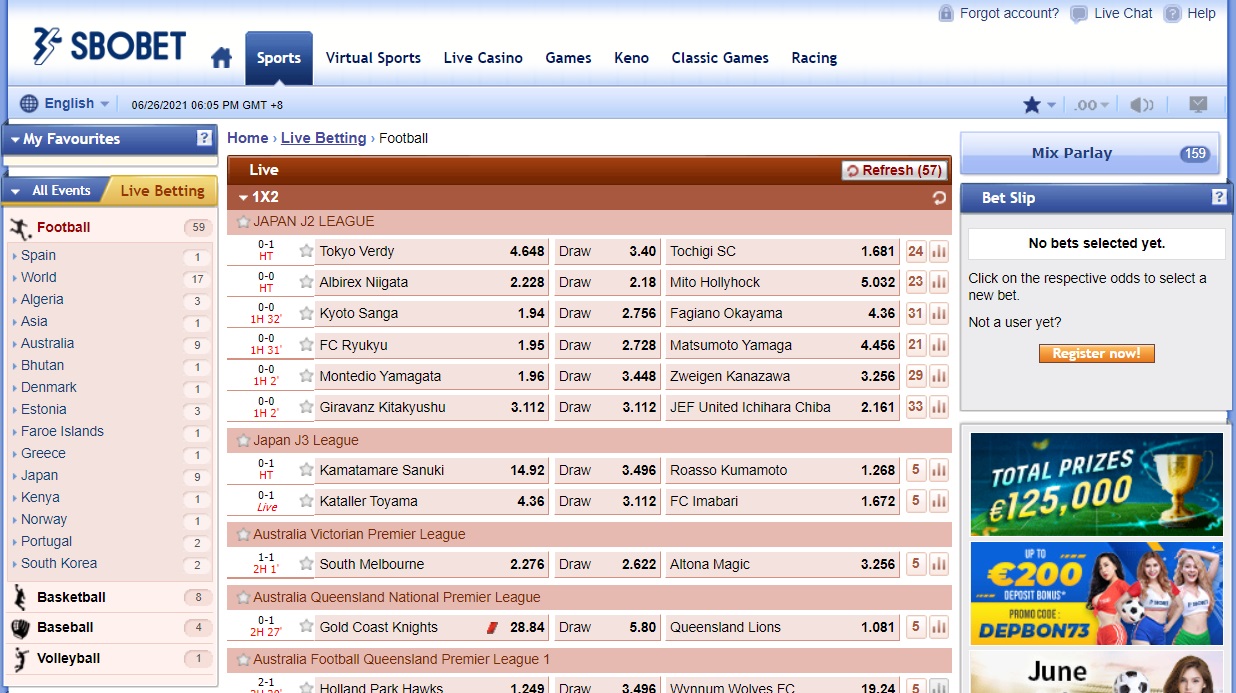
Task: Open the odds format .00 dropdown
Action: (x=1089, y=103)
